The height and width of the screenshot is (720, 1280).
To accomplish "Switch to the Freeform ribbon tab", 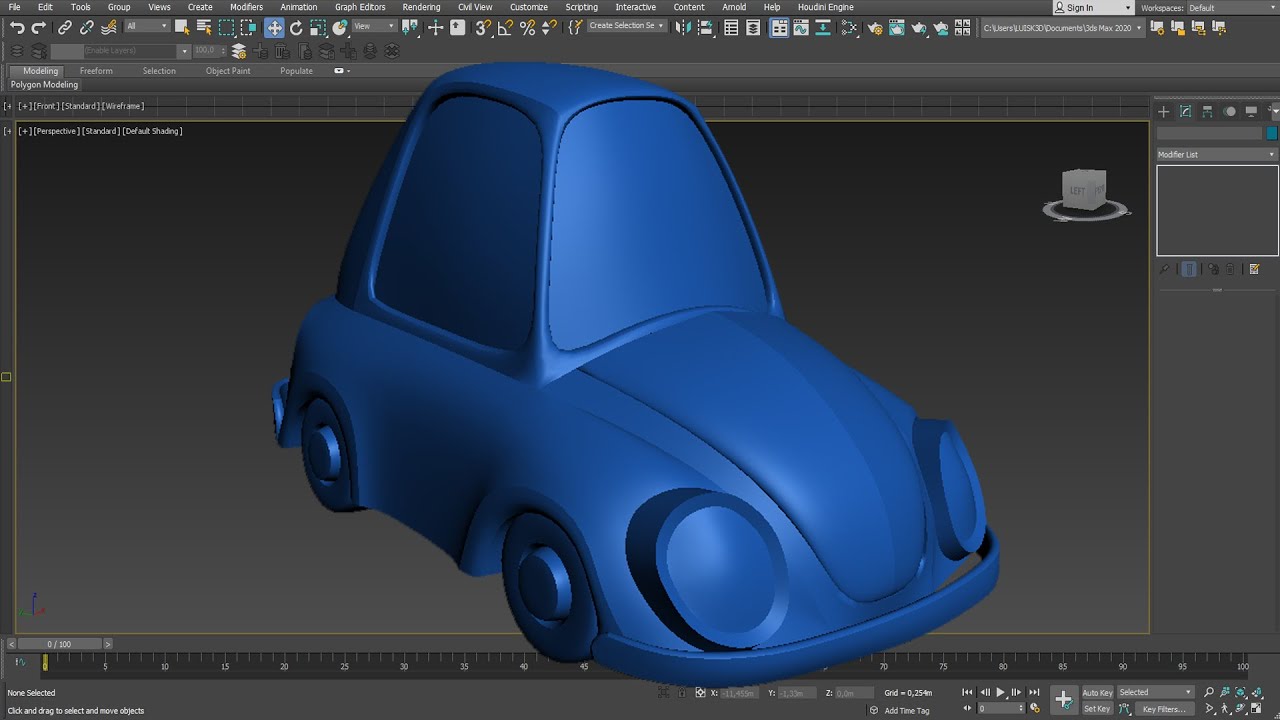I will [x=96, y=71].
